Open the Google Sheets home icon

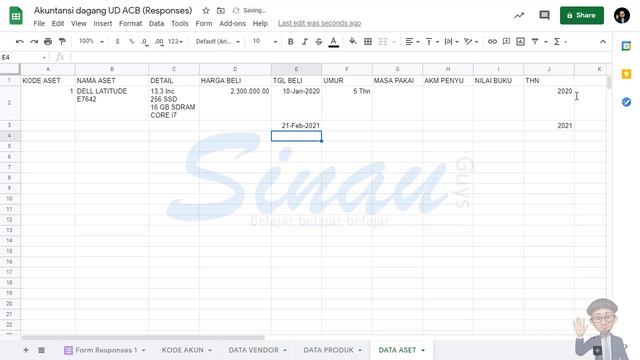tap(16, 16)
